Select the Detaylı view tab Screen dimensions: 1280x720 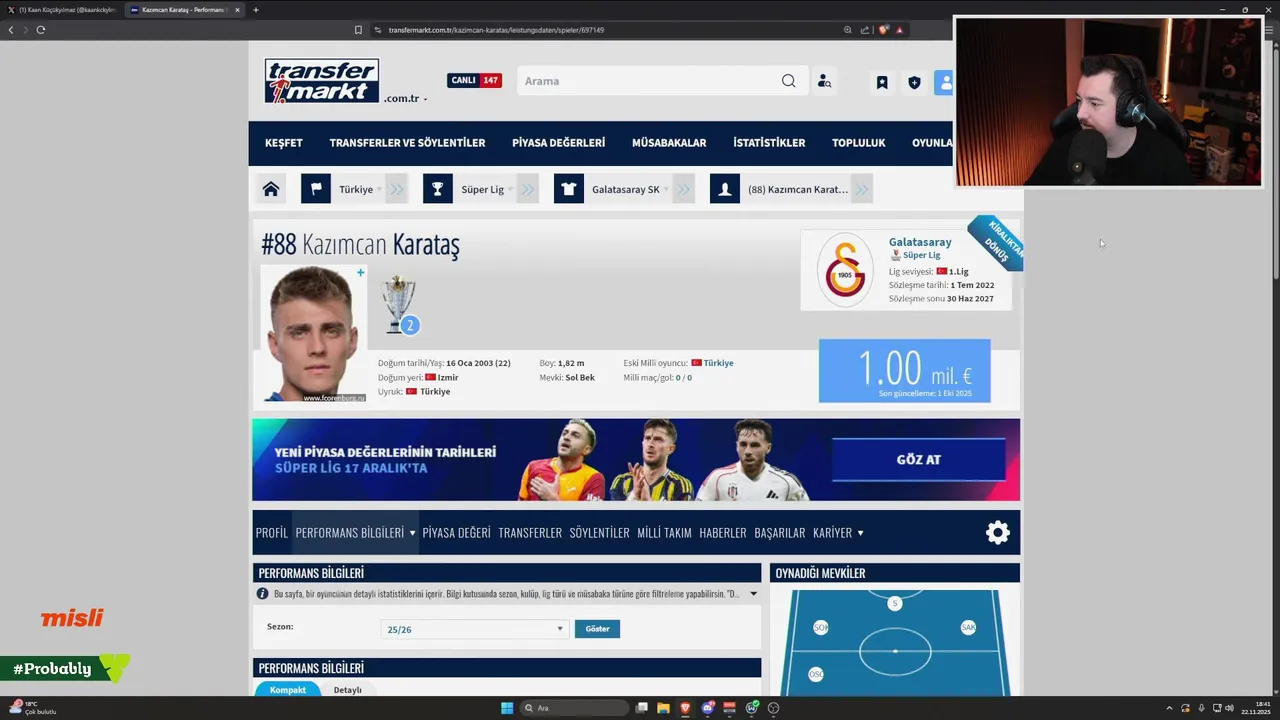[348, 690]
